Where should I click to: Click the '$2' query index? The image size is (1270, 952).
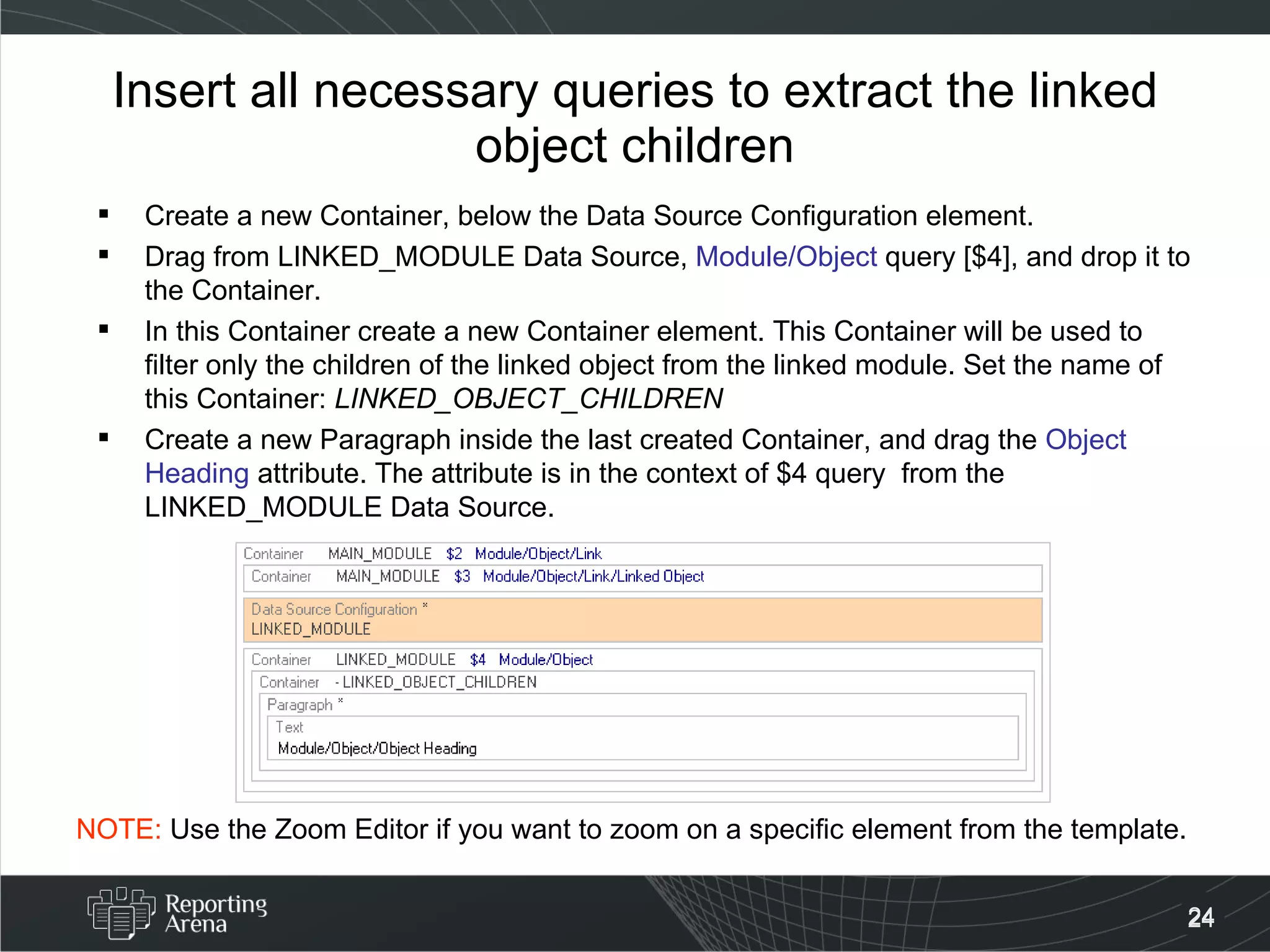coord(454,554)
